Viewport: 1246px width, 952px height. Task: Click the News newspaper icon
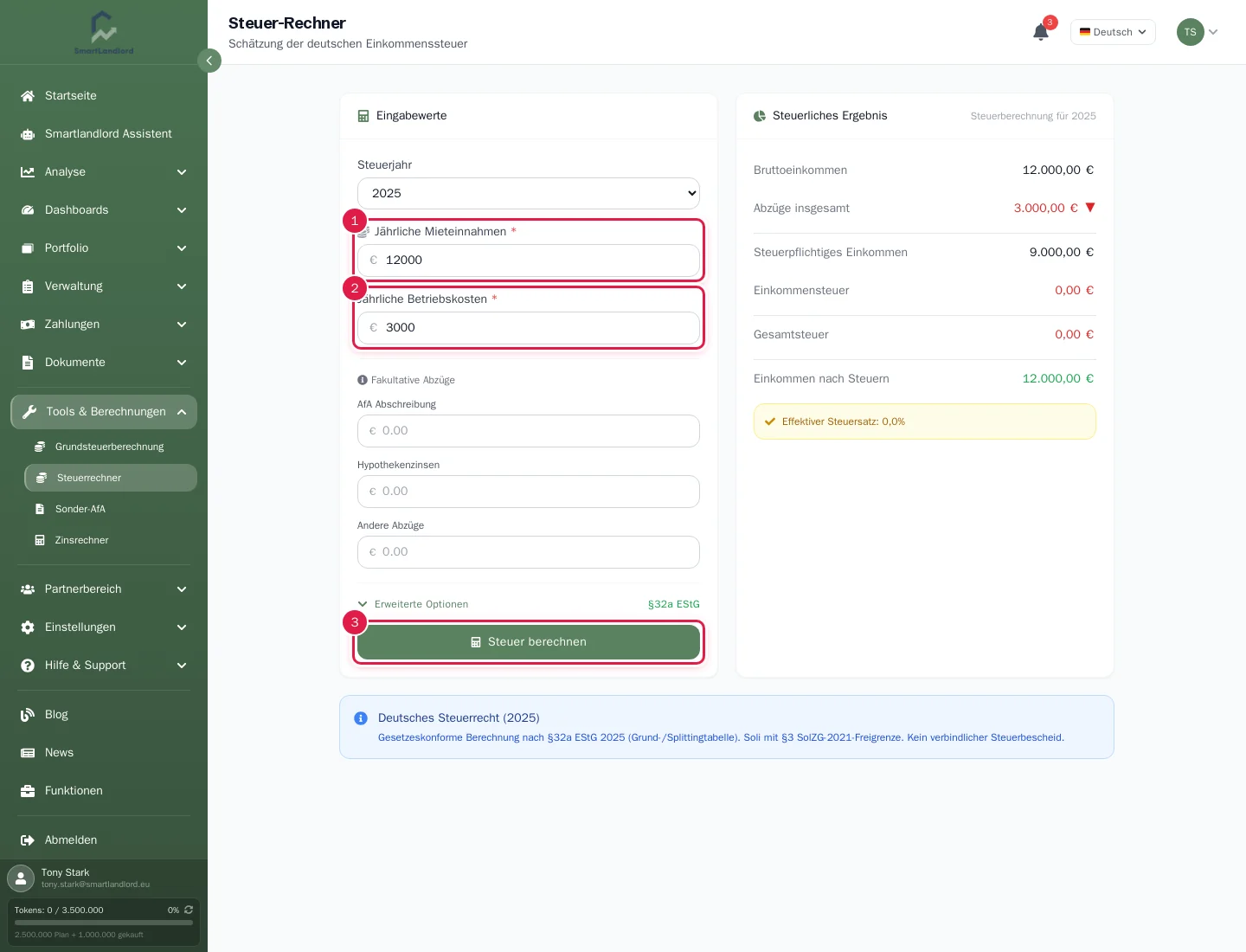point(28,753)
